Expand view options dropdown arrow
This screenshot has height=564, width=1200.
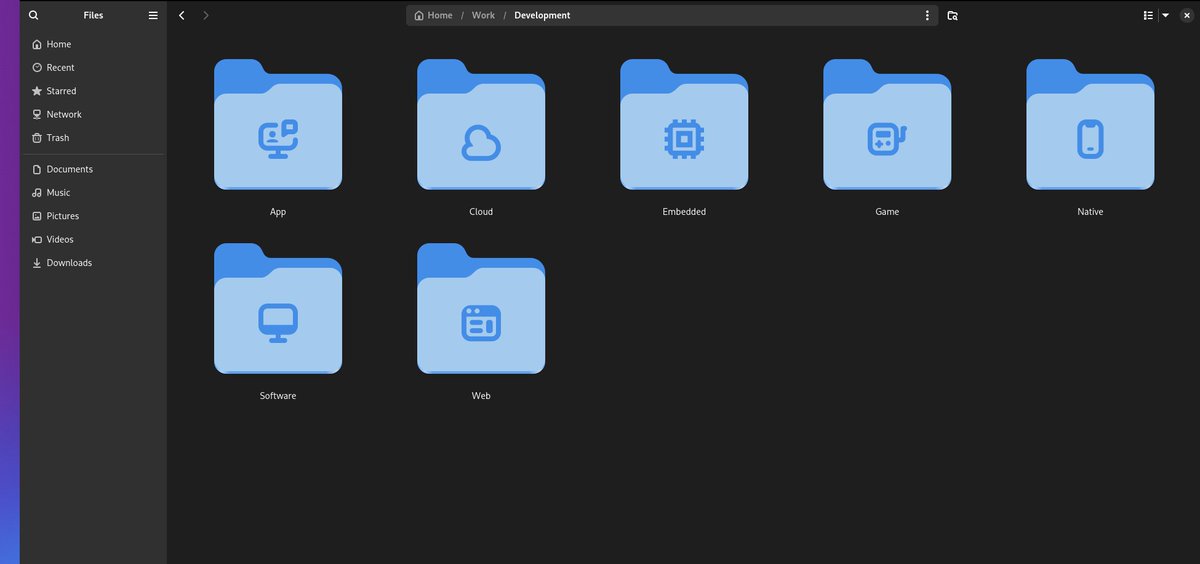click(1165, 15)
